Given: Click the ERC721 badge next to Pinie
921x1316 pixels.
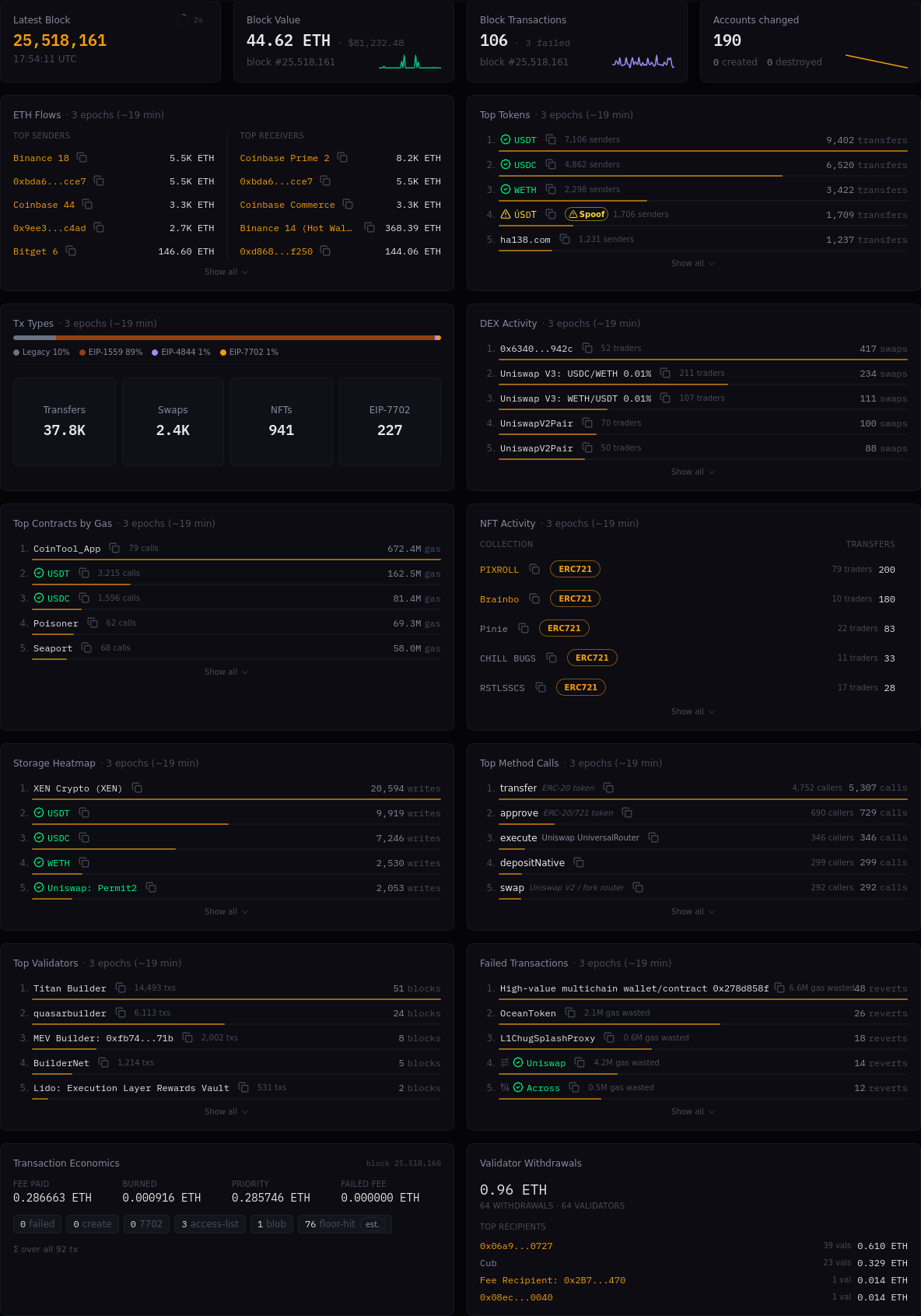Looking at the screenshot, I should coord(564,628).
